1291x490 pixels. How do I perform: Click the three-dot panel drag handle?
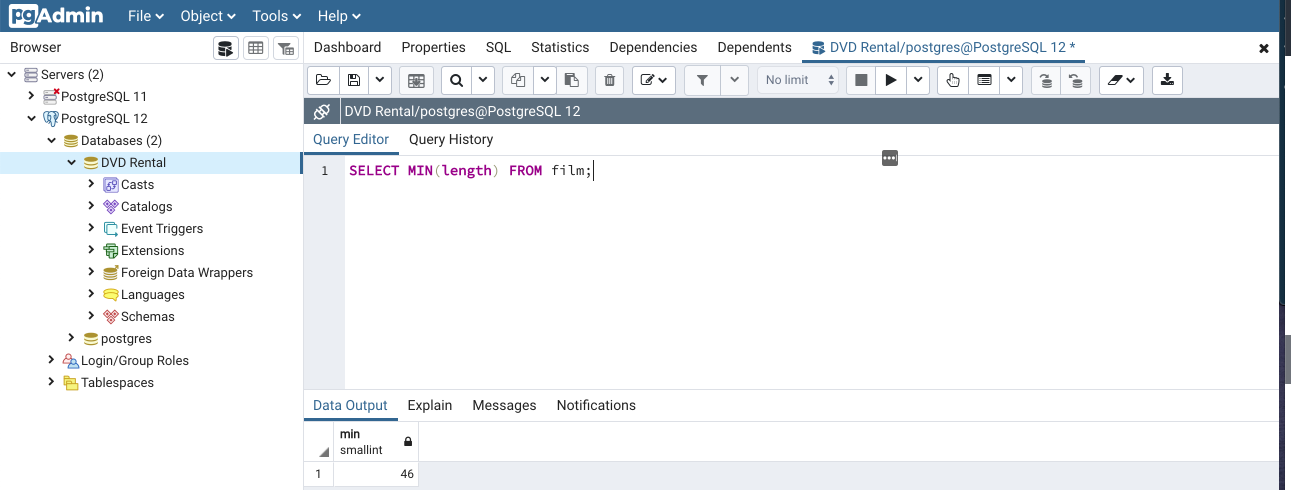coord(890,158)
